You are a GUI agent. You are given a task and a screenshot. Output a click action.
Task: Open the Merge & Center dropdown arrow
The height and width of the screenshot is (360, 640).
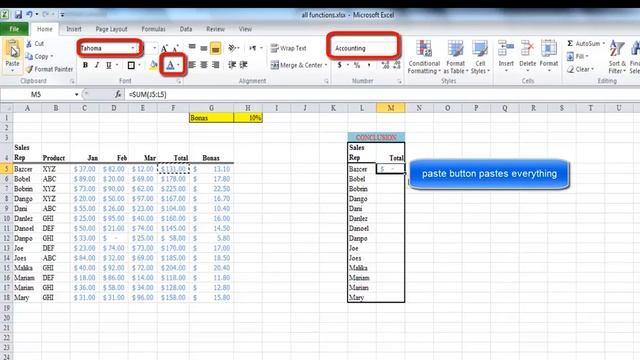tap(326, 65)
